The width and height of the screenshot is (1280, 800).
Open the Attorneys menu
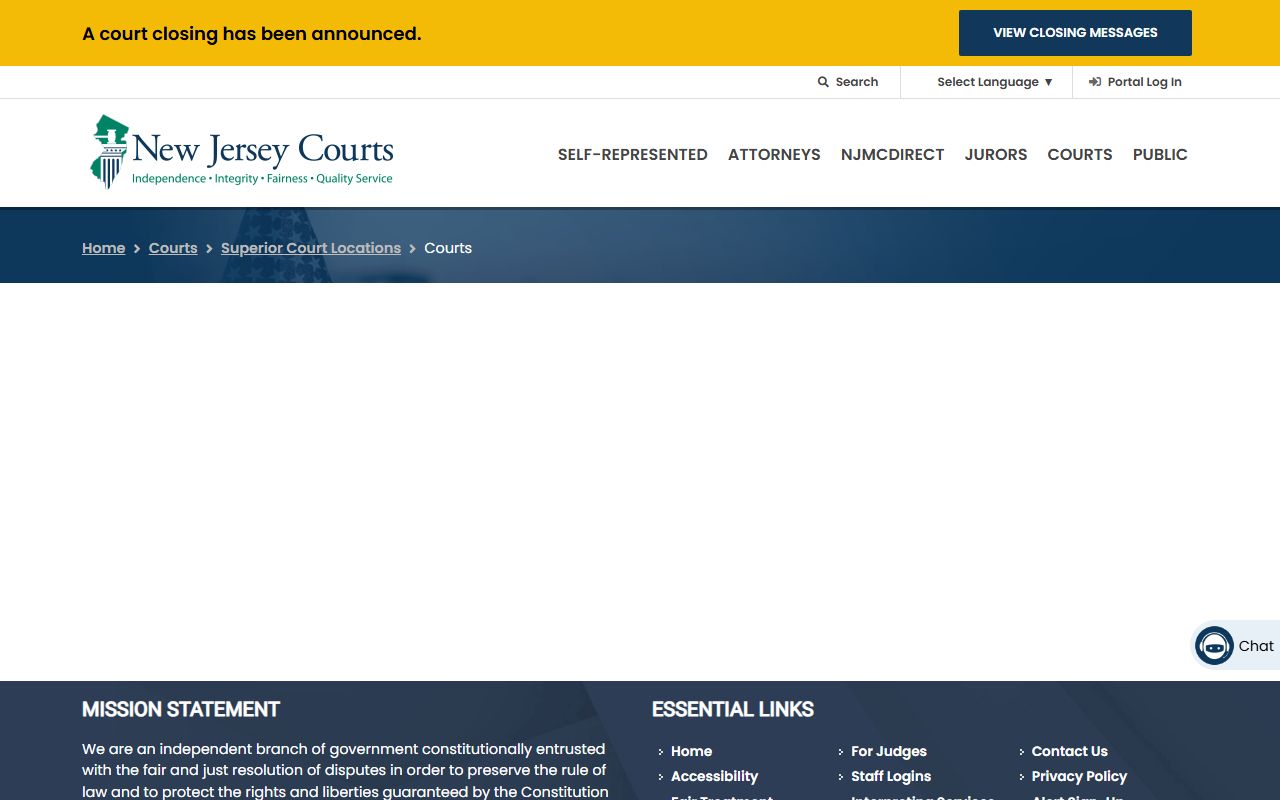coord(774,155)
